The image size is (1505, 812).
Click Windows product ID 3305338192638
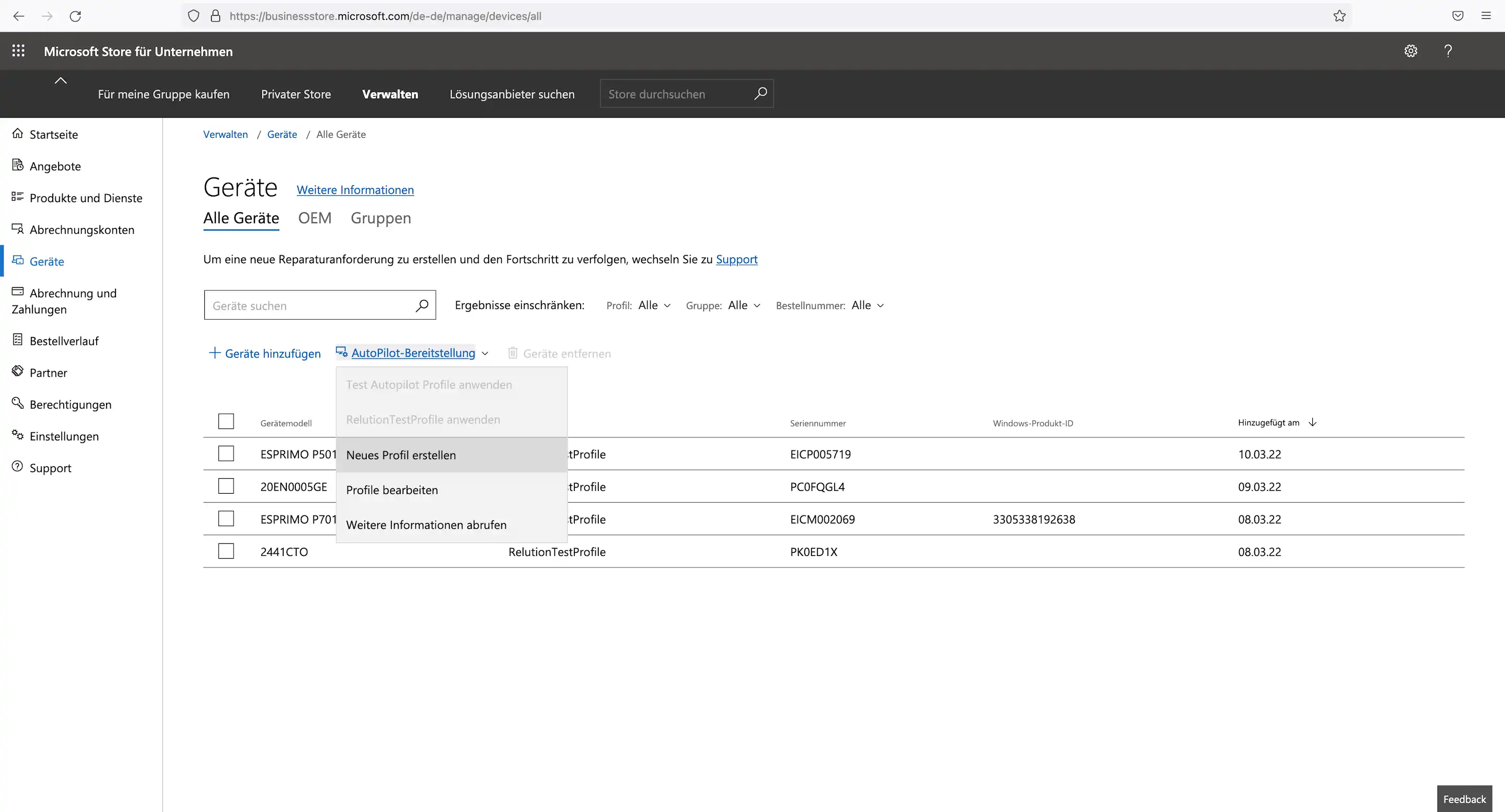[1034, 519]
